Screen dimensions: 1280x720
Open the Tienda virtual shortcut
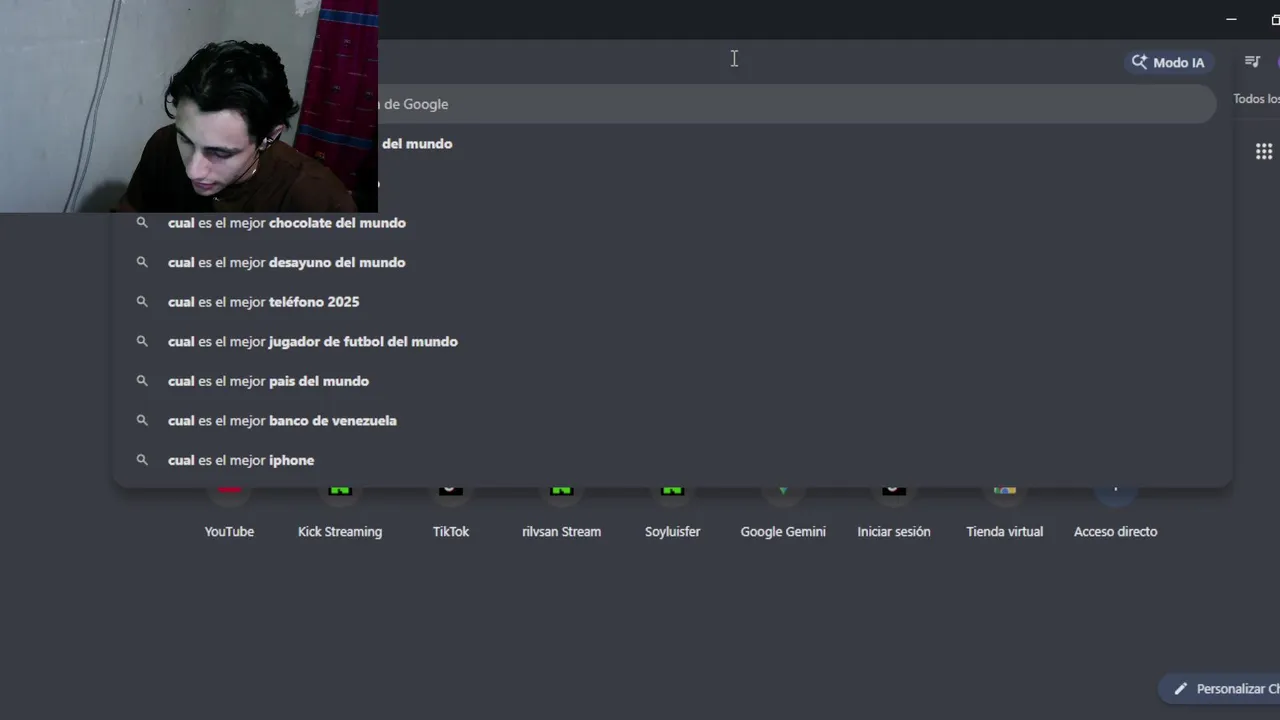pyautogui.click(x=1005, y=515)
